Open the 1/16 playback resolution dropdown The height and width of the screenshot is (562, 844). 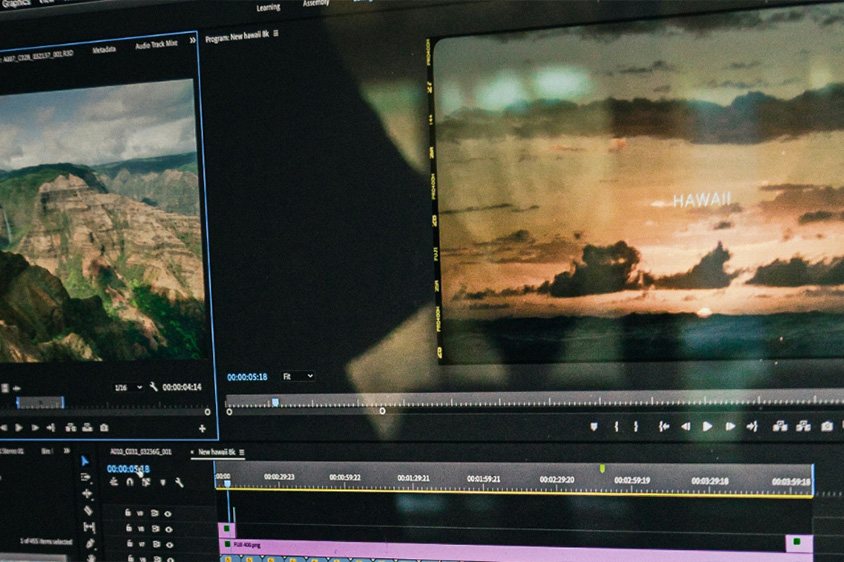(x=127, y=387)
